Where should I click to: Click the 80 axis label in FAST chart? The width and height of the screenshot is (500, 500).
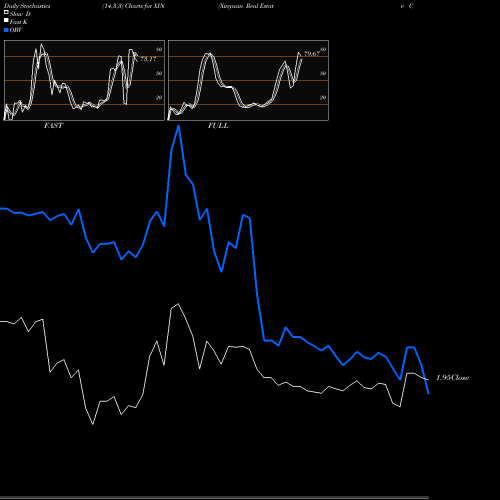point(159,49)
